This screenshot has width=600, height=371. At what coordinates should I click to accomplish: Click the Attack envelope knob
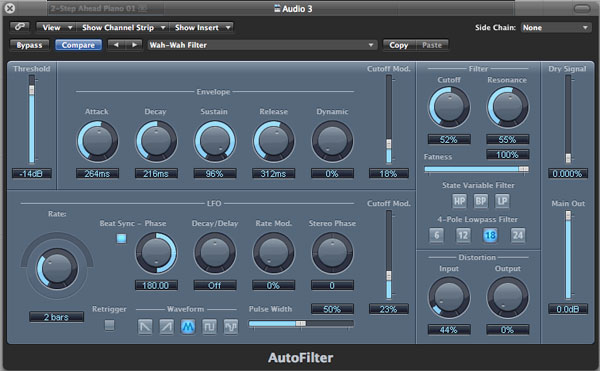point(98,142)
